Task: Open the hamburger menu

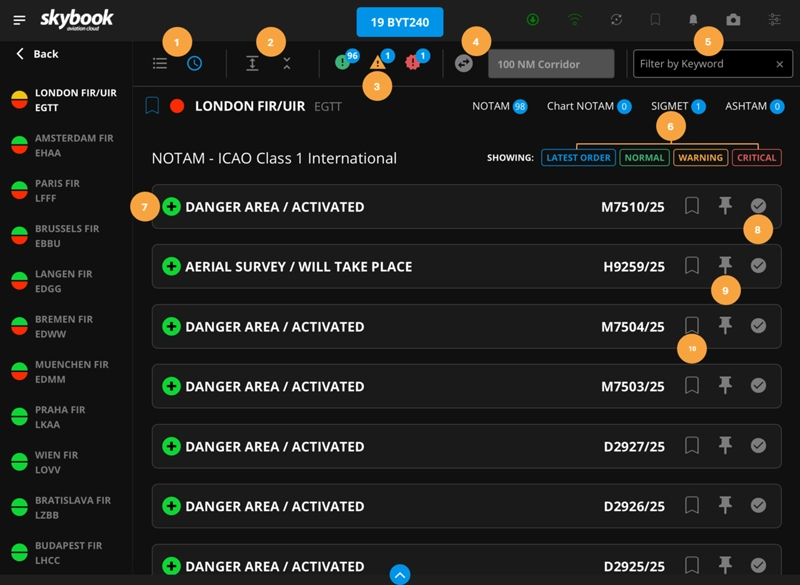Action: (x=19, y=20)
